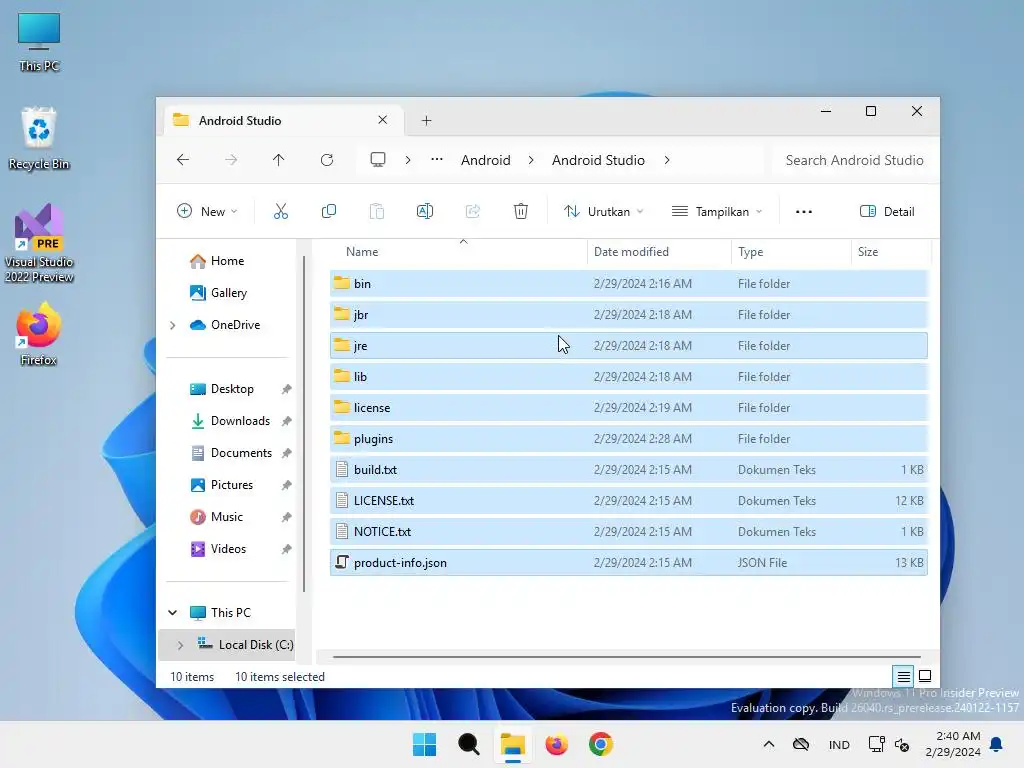Image resolution: width=1024 pixels, height=768 pixels.
Task: Open the Tampilkan view dropdown
Action: click(x=717, y=212)
